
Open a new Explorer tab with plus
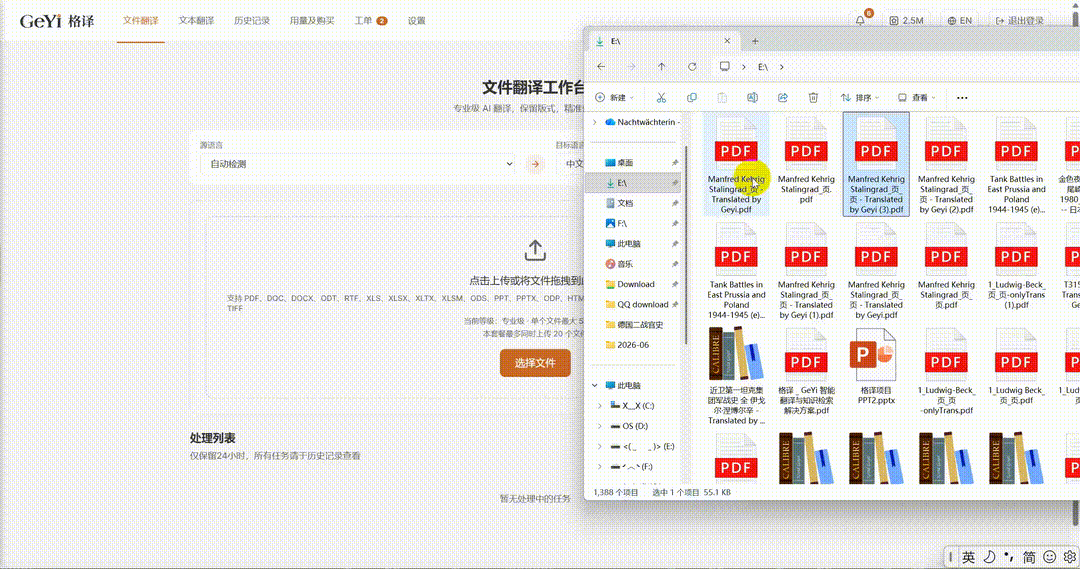coord(755,41)
